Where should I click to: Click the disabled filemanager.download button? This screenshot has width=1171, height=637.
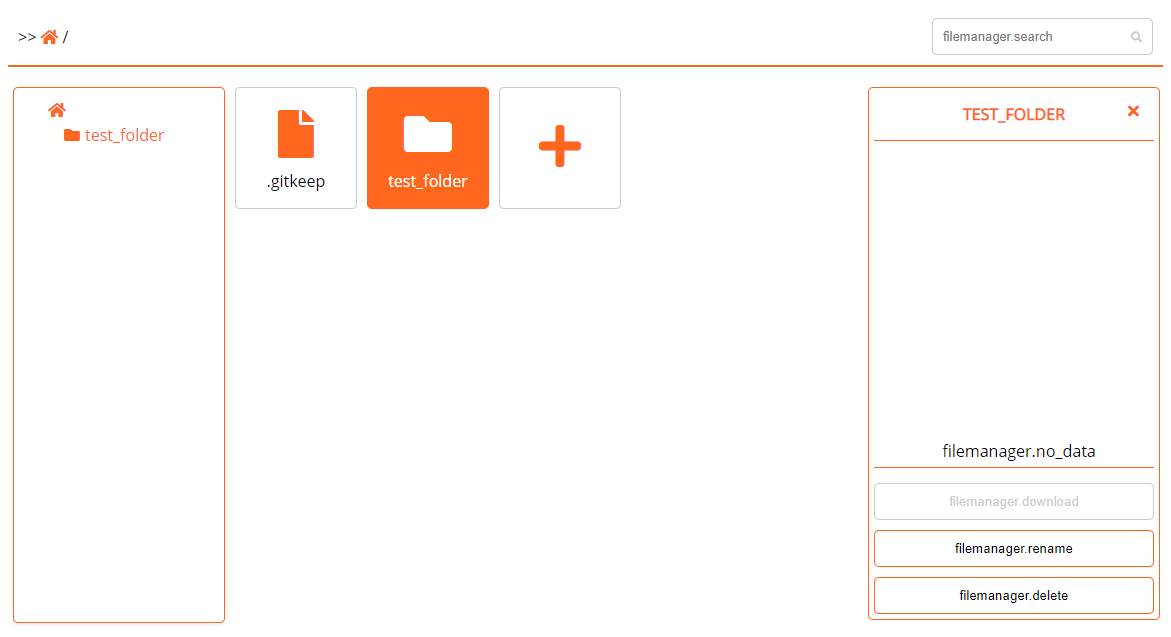(x=1013, y=502)
